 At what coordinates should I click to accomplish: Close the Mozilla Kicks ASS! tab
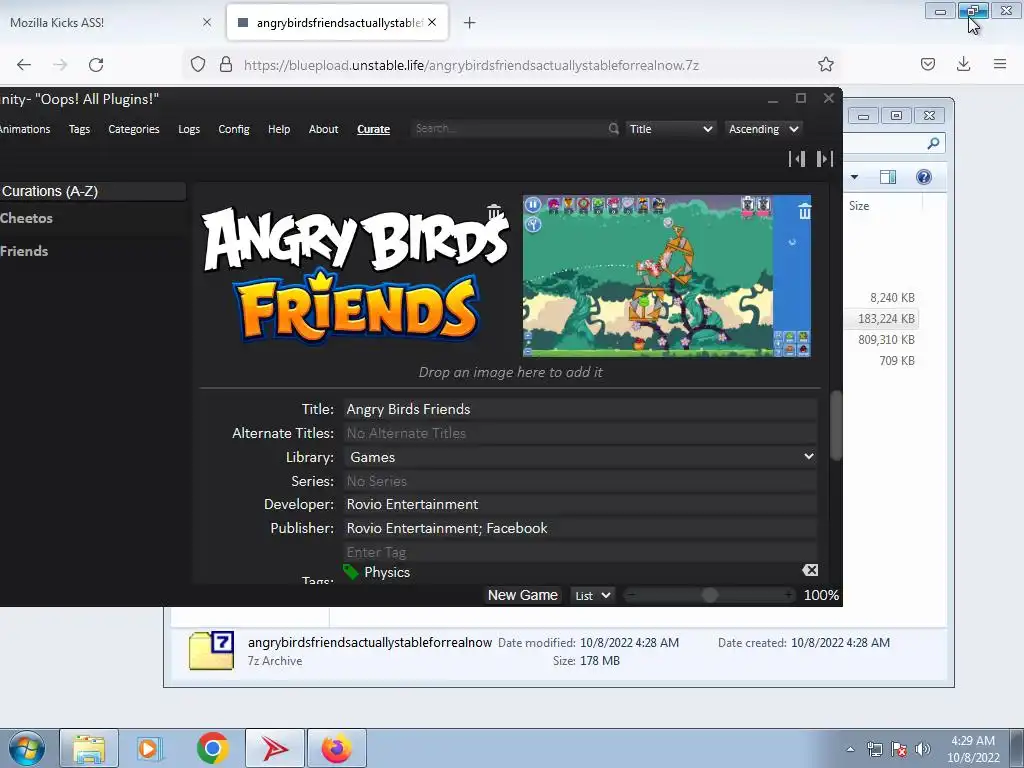point(207,22)
